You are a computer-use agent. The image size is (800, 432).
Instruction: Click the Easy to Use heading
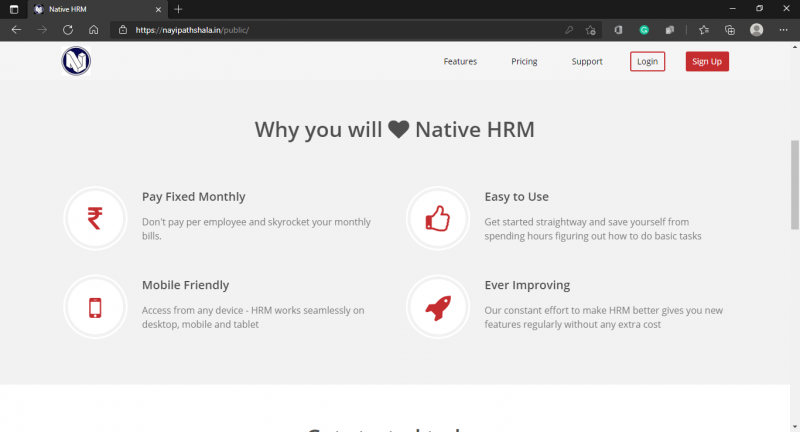point(516,197)
